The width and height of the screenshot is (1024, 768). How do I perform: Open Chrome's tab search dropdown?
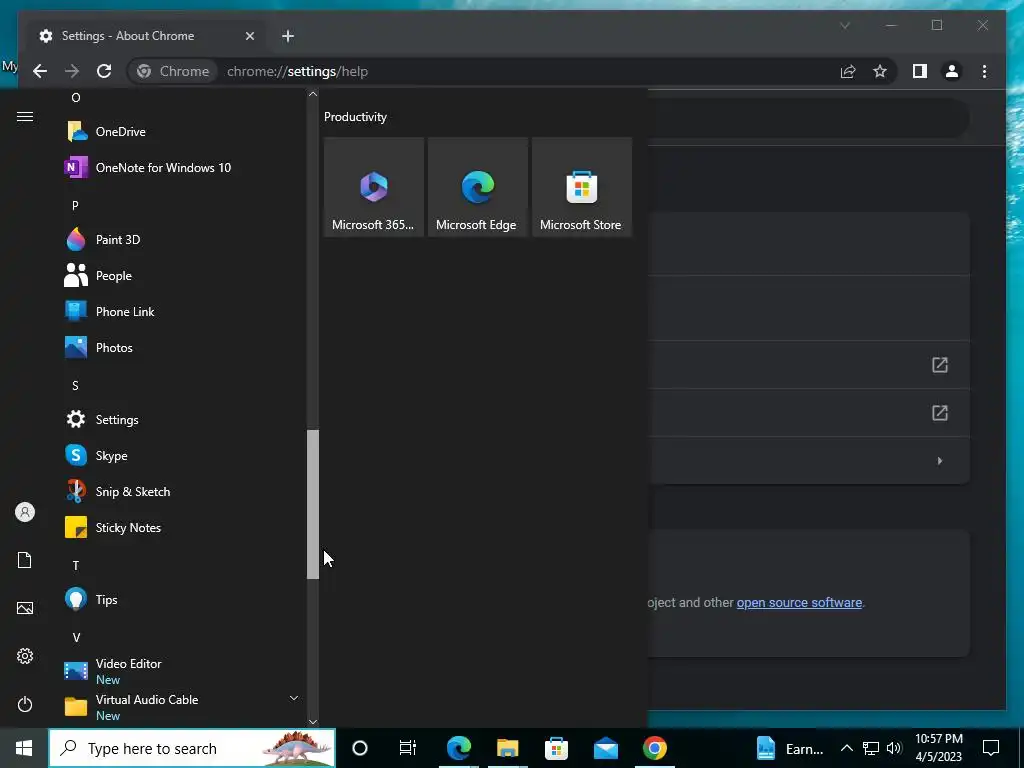click(844, 25)
